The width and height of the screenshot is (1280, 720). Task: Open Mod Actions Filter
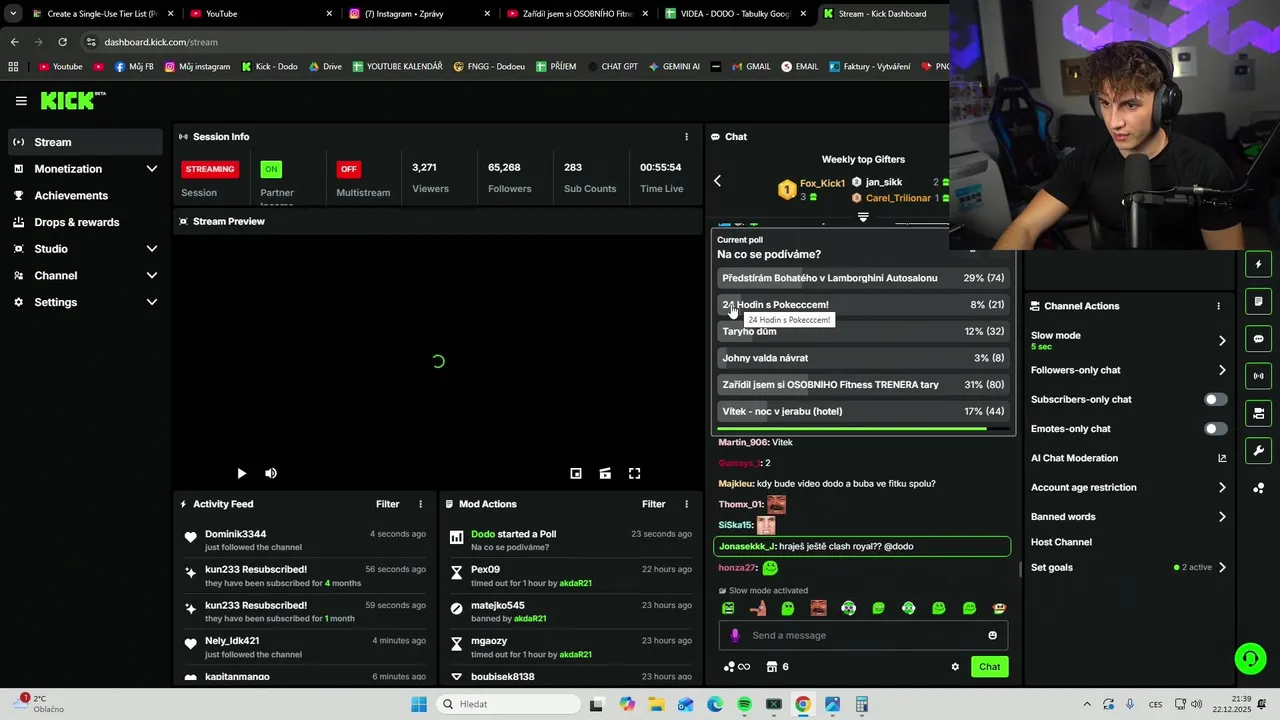click(653, 504)
